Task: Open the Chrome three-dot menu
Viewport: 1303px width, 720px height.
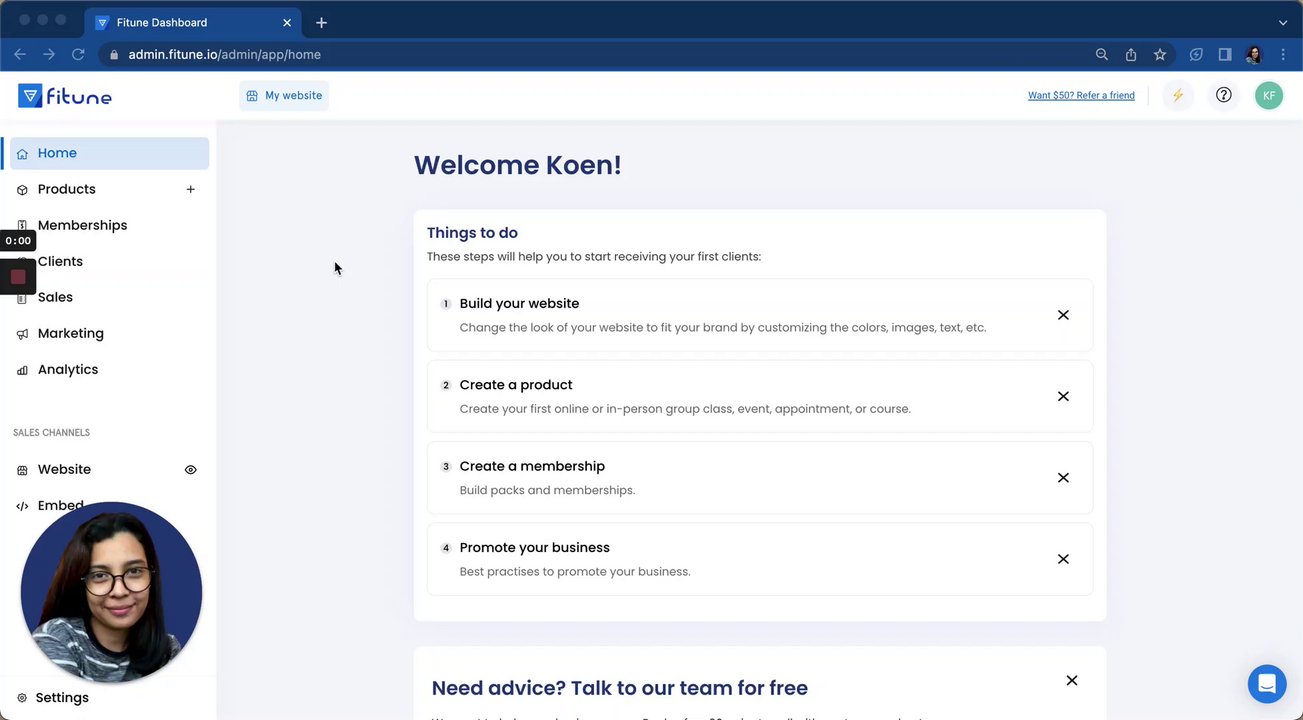Action: click(x=1283, y=55)
